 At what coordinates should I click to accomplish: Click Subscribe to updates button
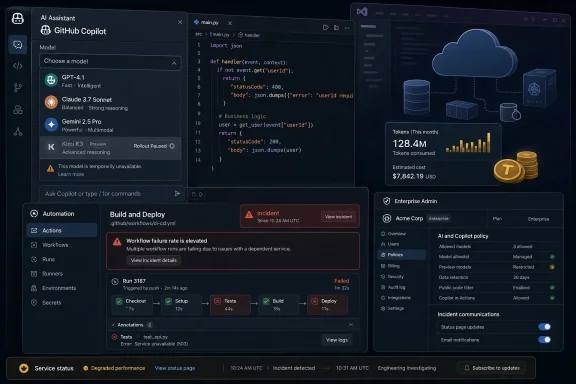coord(492,368)
